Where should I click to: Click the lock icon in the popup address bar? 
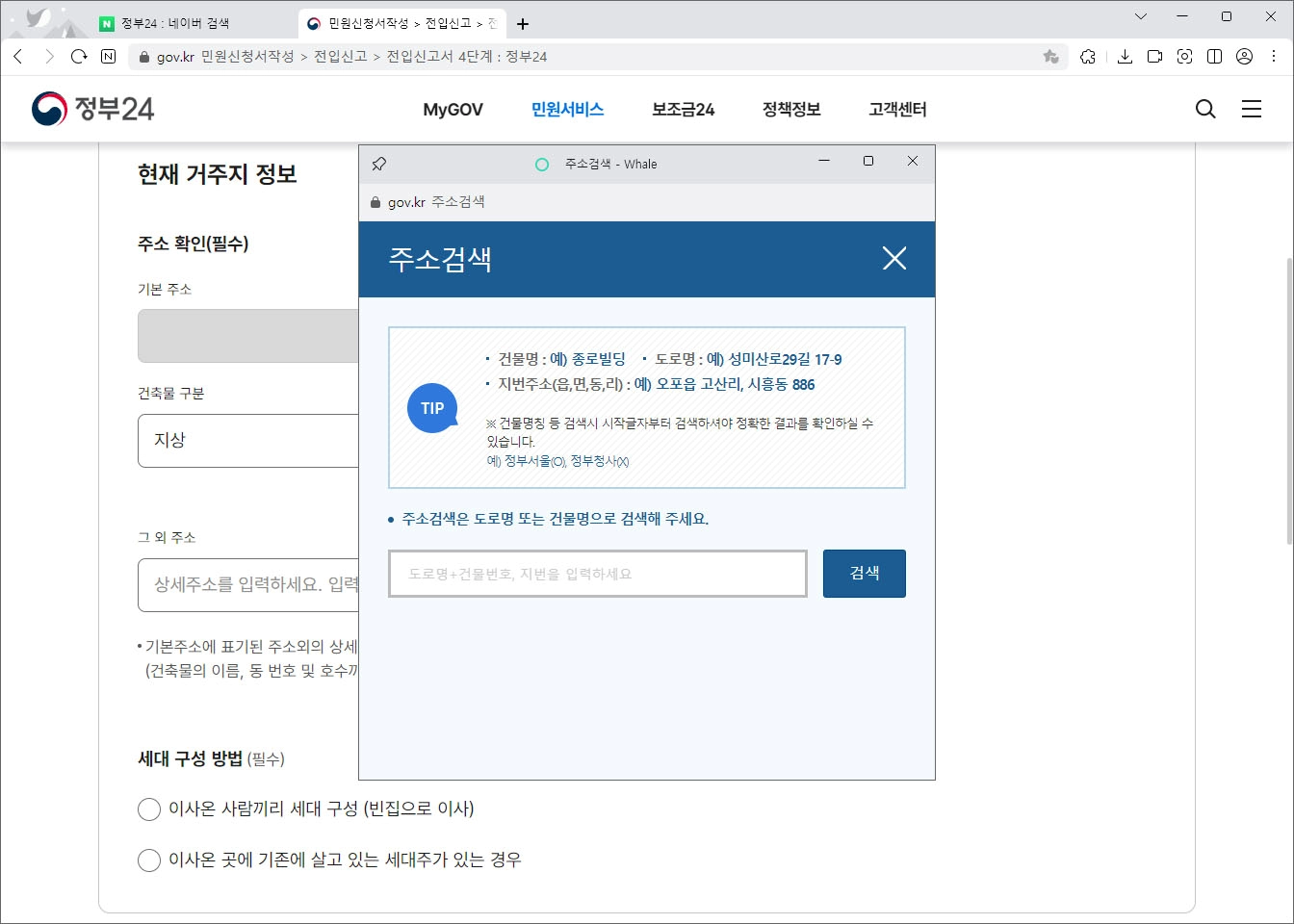coord(374,202)
